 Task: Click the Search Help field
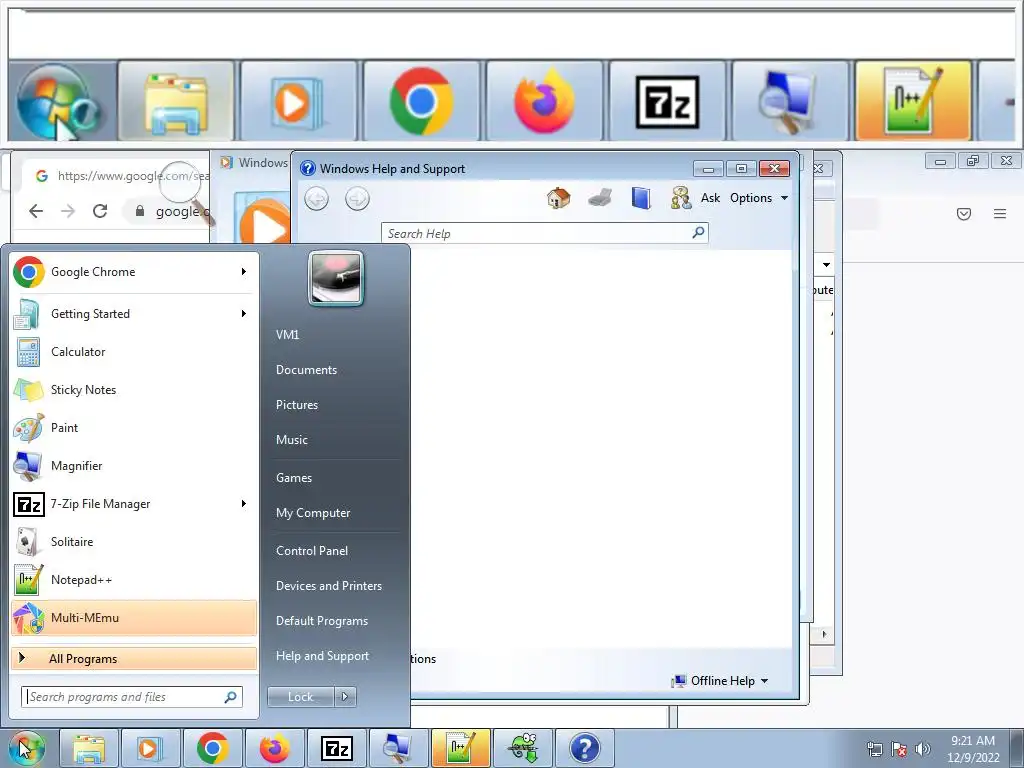(545, 233)
